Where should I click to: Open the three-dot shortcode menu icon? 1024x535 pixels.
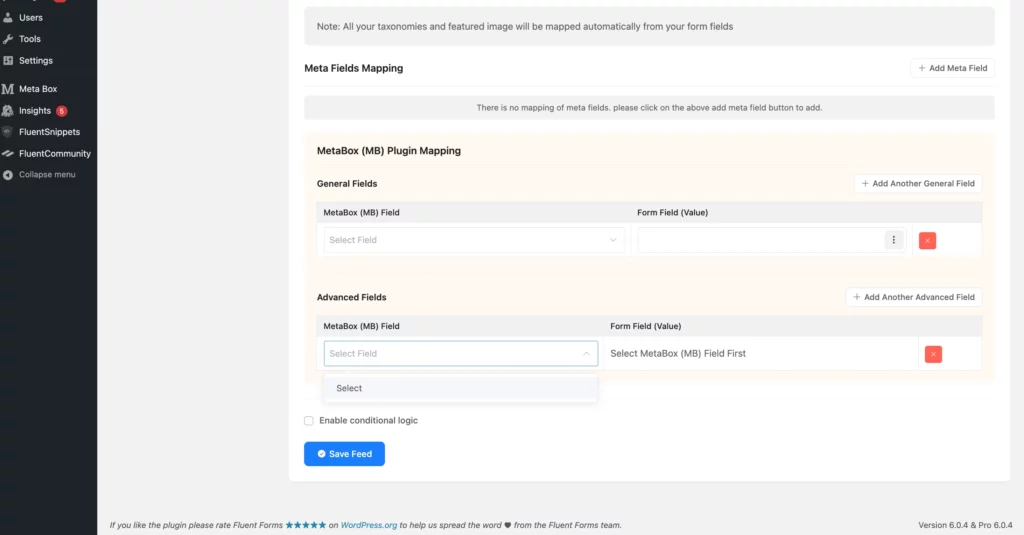[894, 240]
